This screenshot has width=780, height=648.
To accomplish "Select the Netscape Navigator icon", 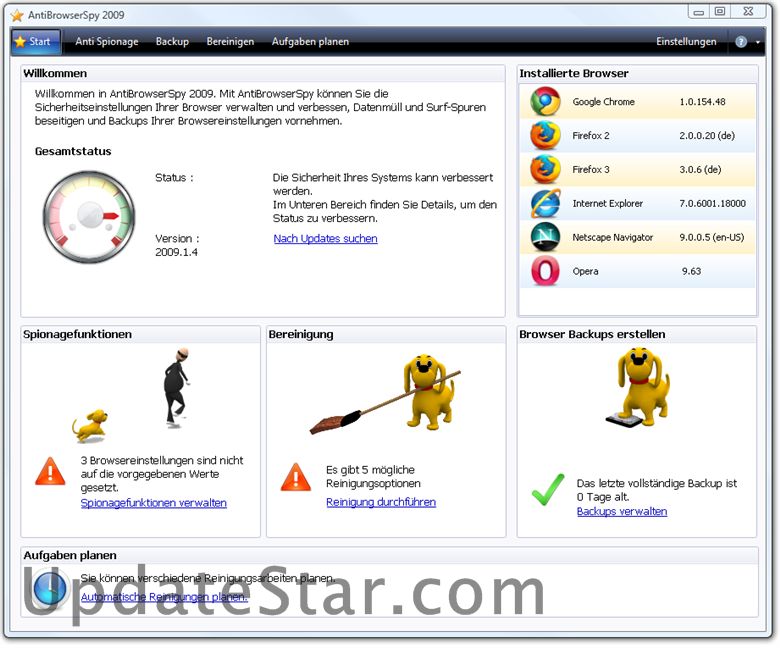I will 545,237.
